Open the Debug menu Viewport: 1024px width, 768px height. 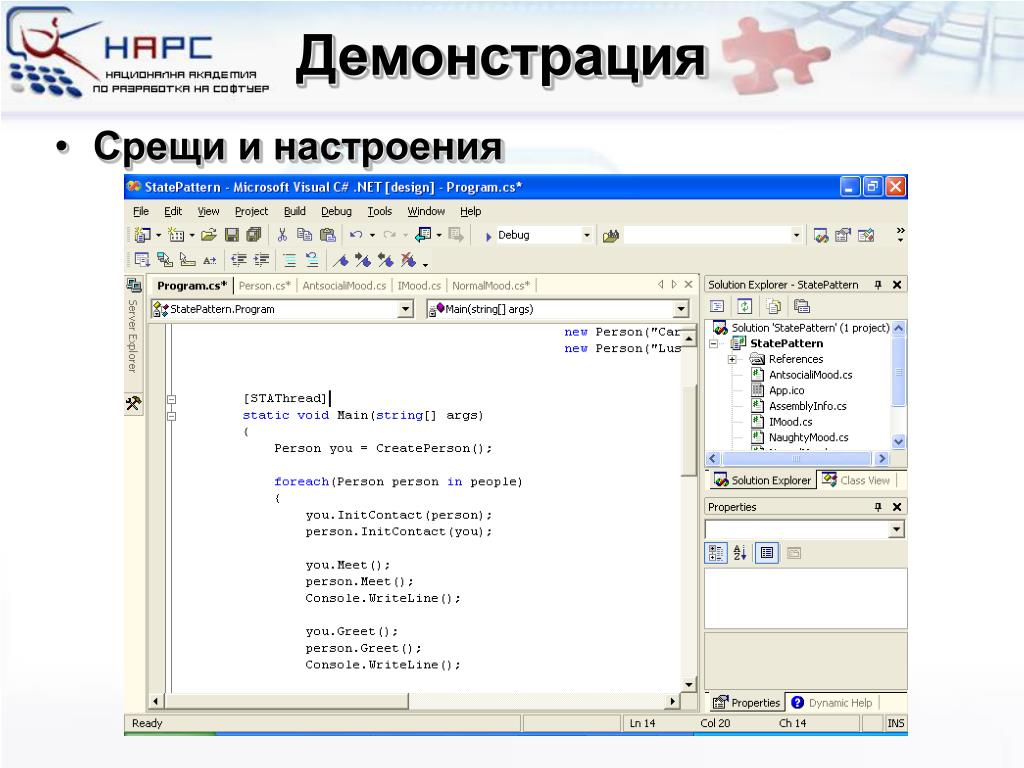(x=336, y=211)
